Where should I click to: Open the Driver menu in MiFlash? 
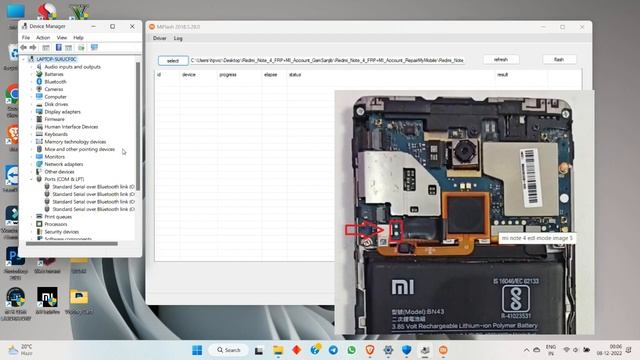(x=160, y=38)
